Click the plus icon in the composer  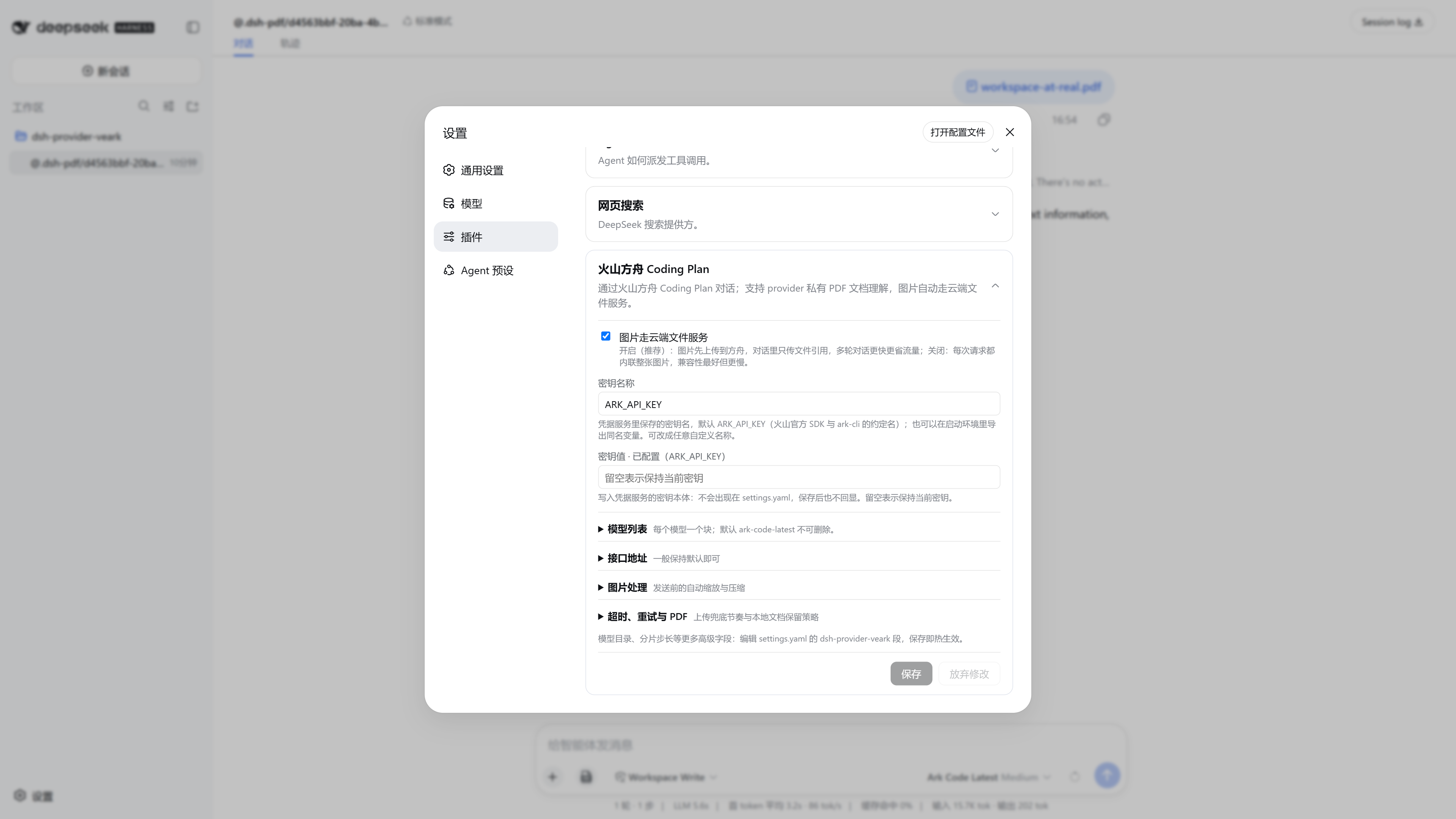[553, 777]
